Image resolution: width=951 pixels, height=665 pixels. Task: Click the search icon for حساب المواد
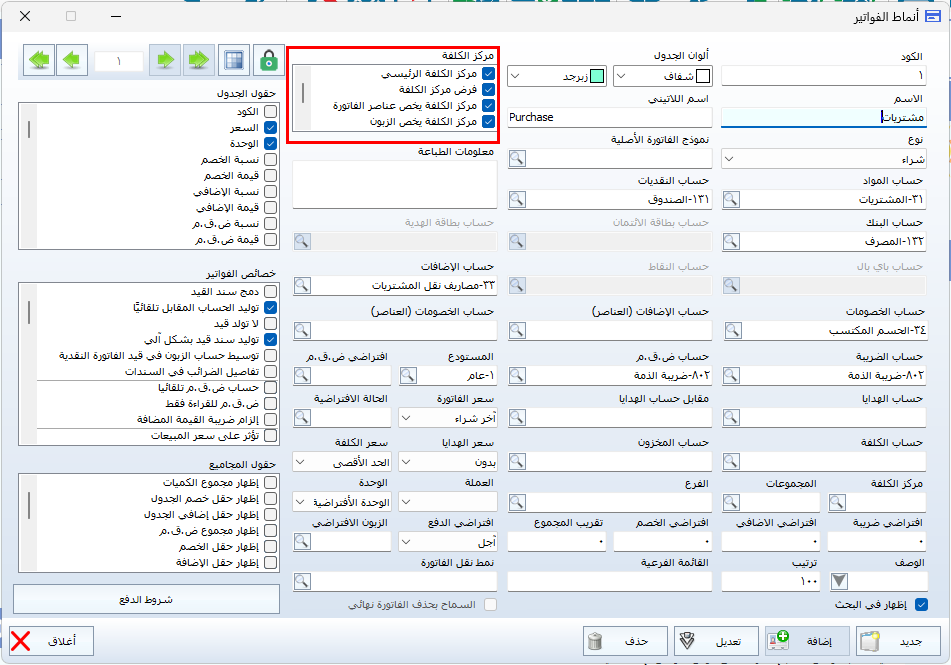pos(732,199)
